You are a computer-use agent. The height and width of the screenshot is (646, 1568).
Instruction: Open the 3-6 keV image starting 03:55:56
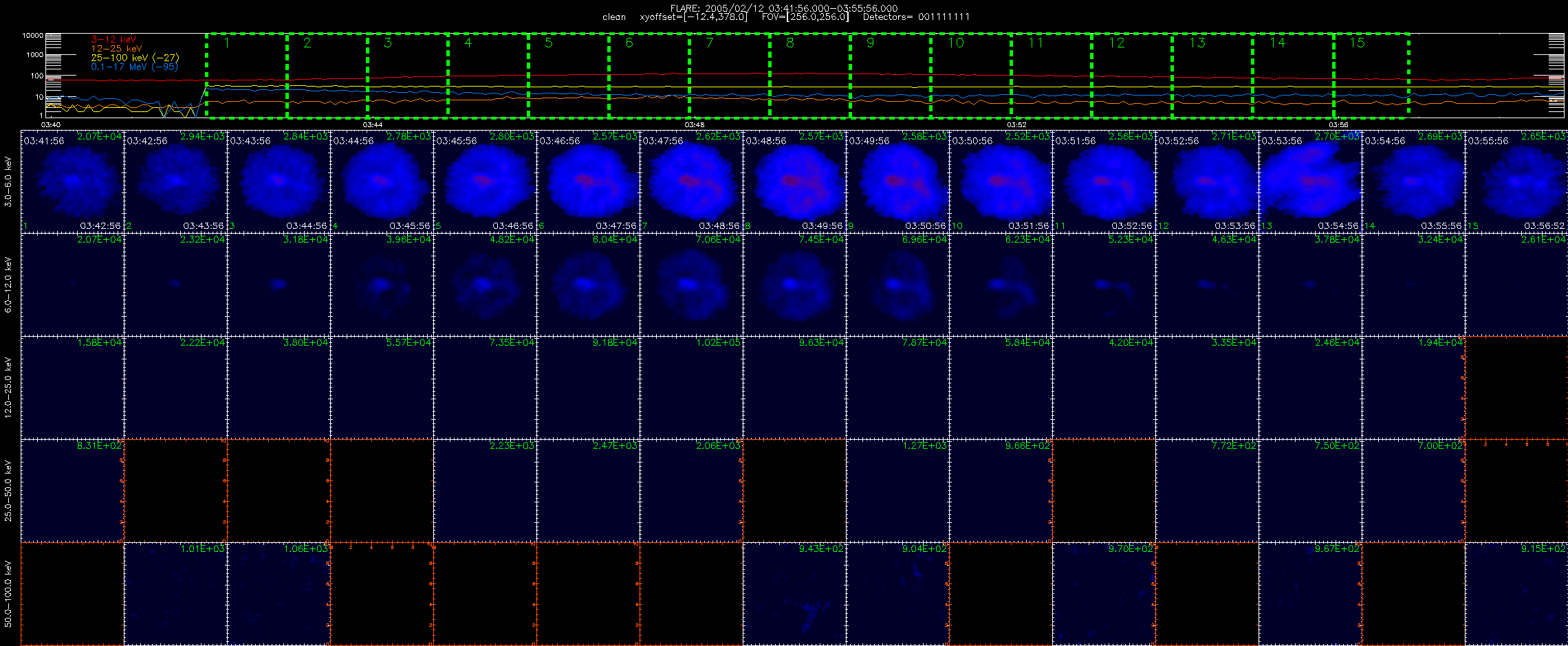(x=1516, y=181)
